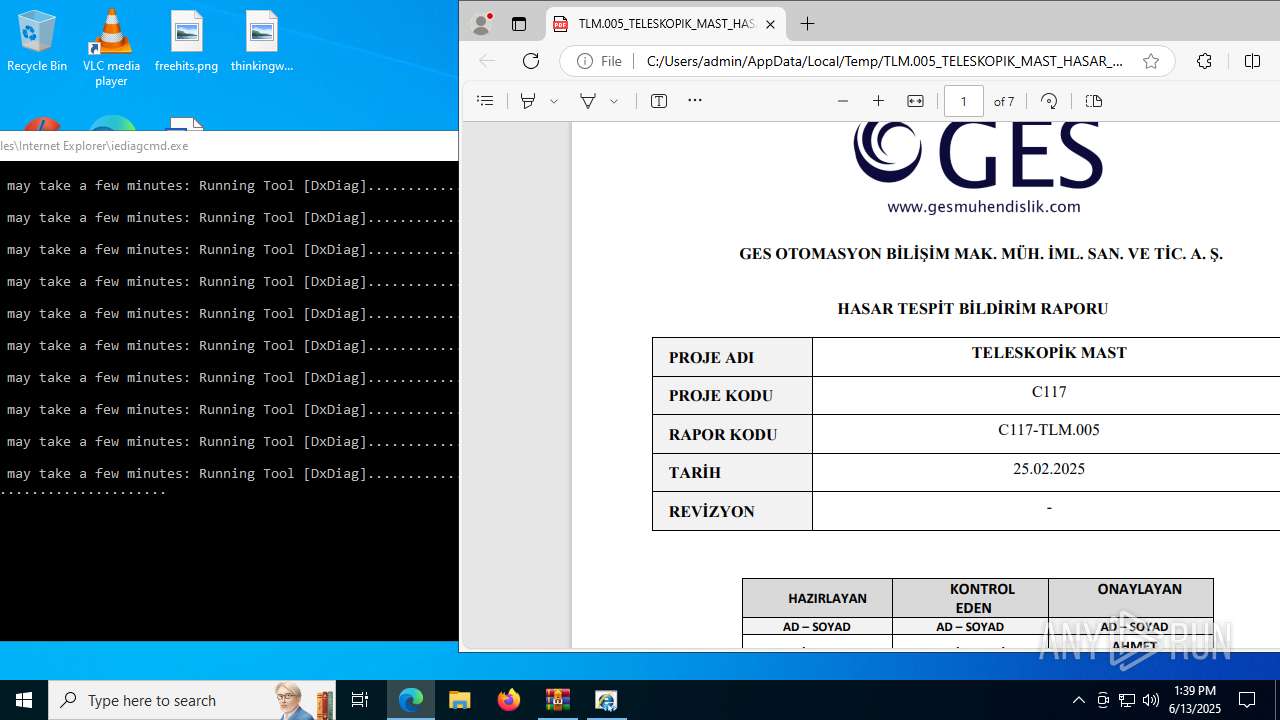1280x720 pixels.
Task: Open more PDF tools ellipsis
Action: pos(695,101)
